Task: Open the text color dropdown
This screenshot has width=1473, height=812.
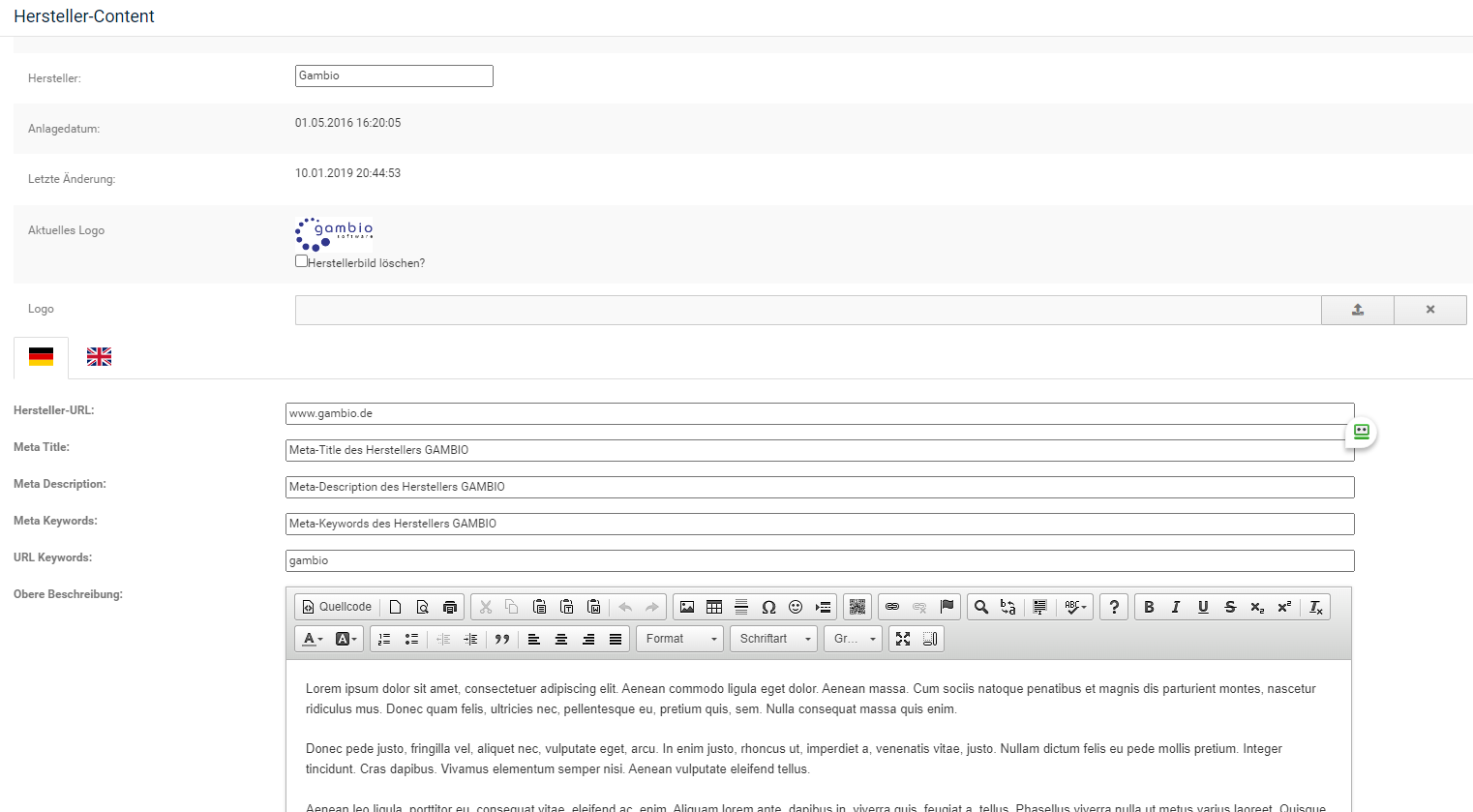Action: 313,639
